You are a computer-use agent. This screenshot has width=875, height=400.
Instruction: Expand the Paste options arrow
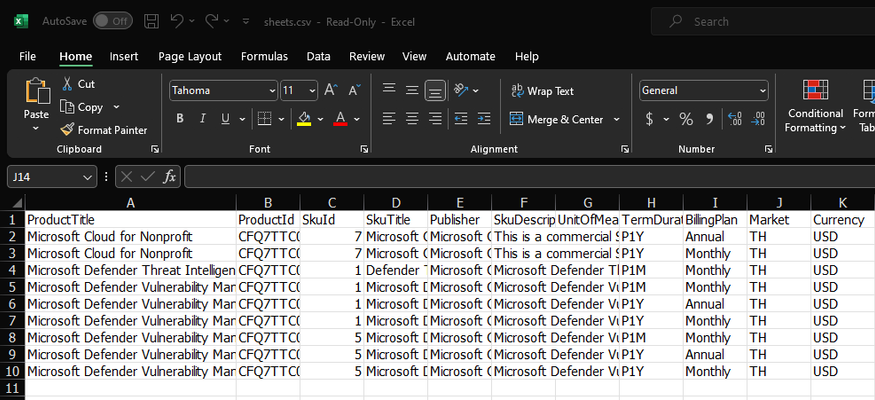point(36,129)
